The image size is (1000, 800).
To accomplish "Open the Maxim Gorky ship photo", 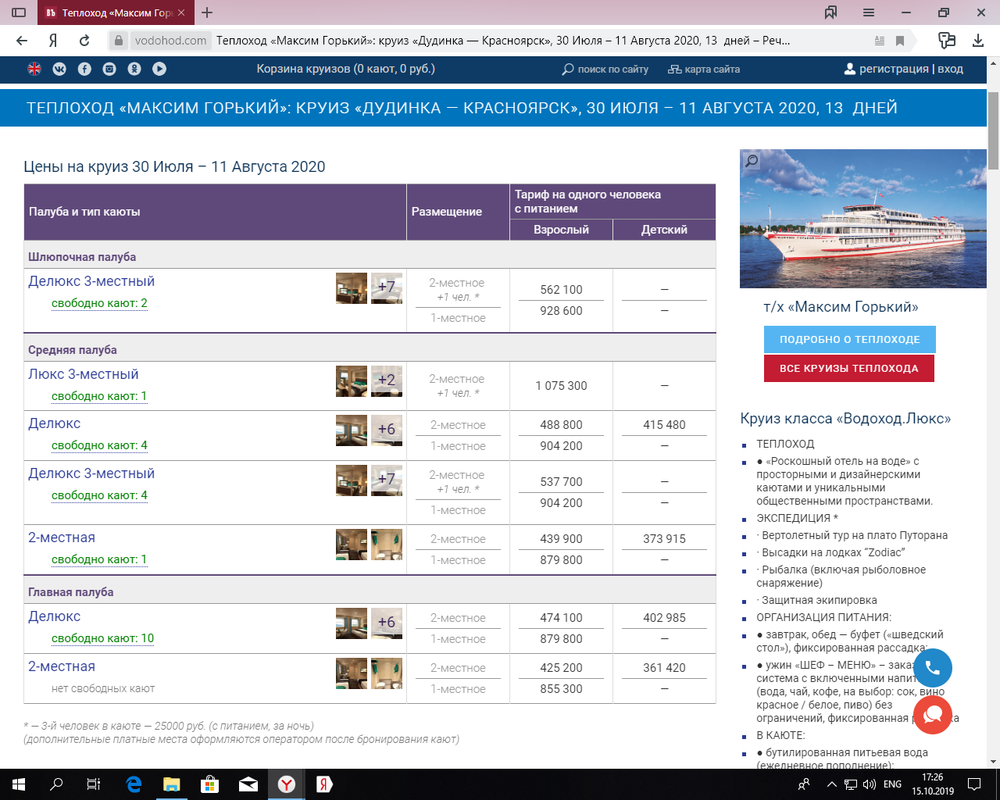I will click(x=863, y=218).
